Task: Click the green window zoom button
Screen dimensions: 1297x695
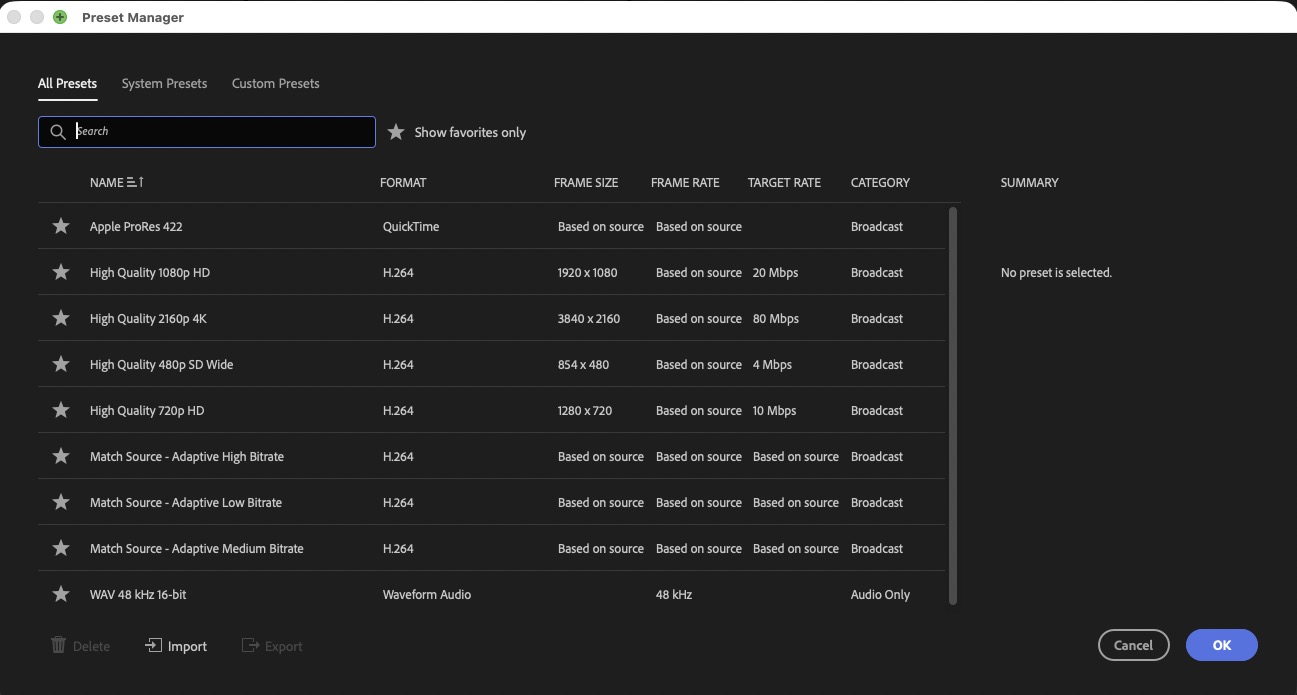Action: point(60,17)
